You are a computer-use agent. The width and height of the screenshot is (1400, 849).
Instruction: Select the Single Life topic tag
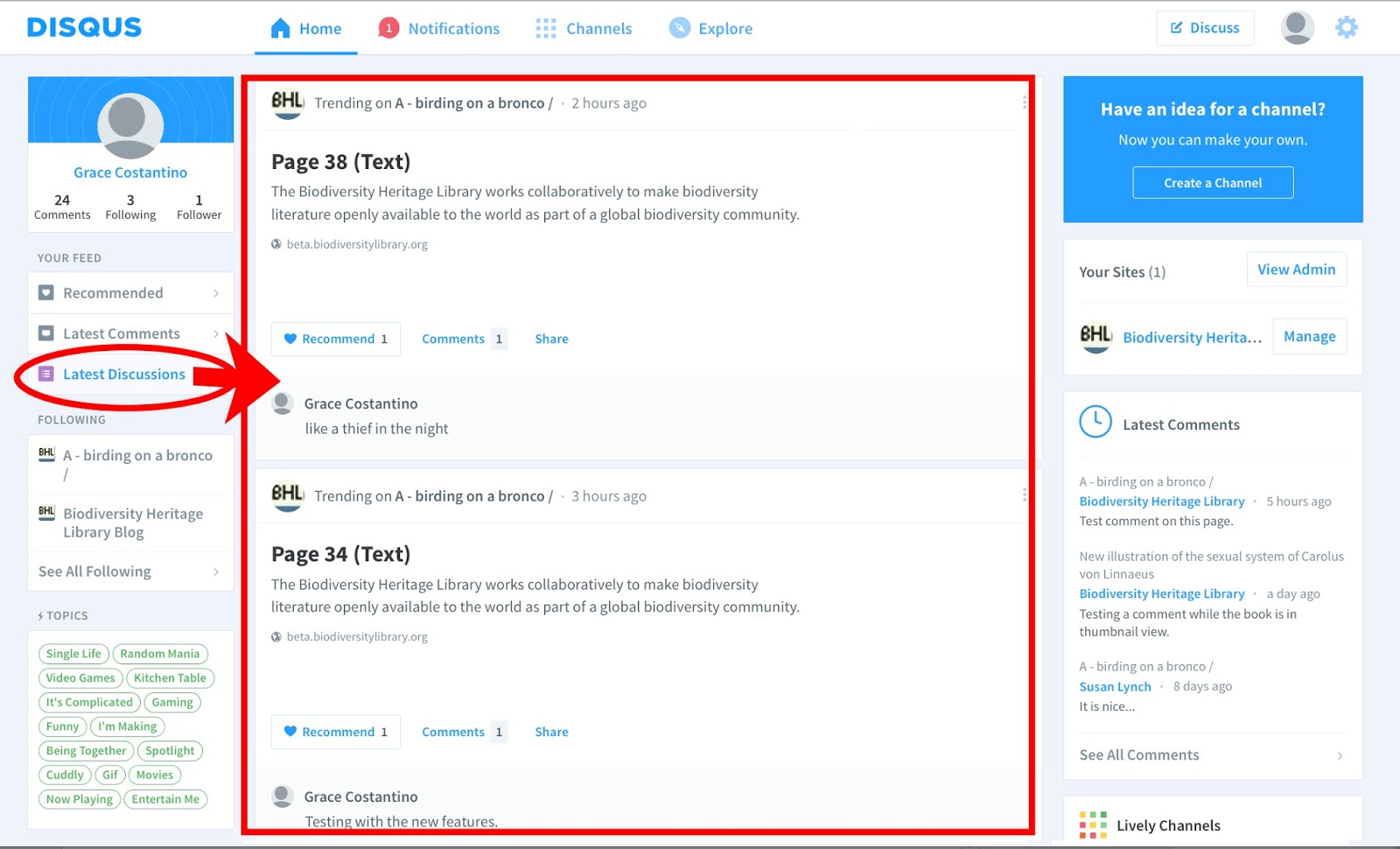tap(73, 654)
